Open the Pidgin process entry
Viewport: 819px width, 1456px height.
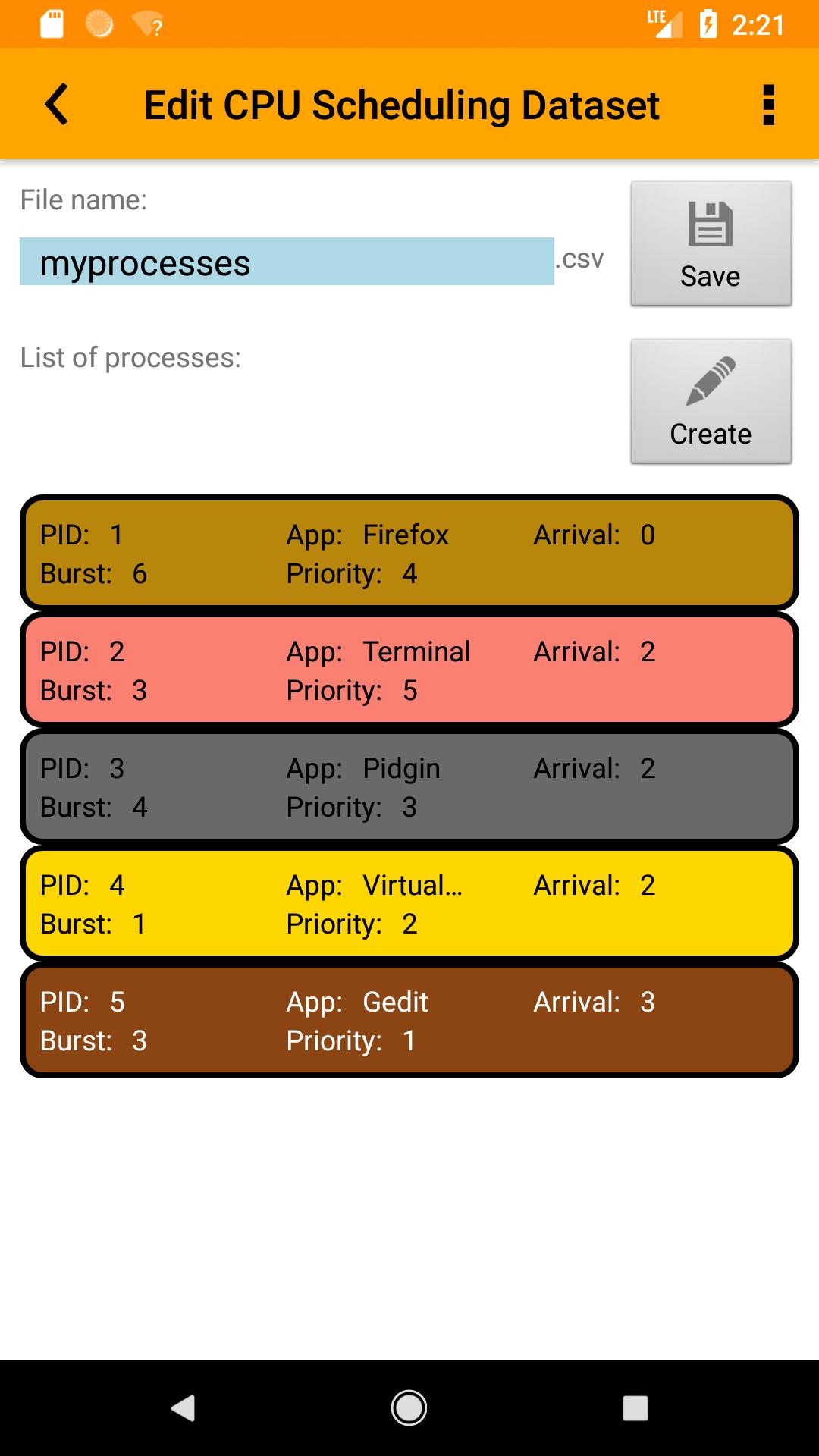(x=409, y=787)
